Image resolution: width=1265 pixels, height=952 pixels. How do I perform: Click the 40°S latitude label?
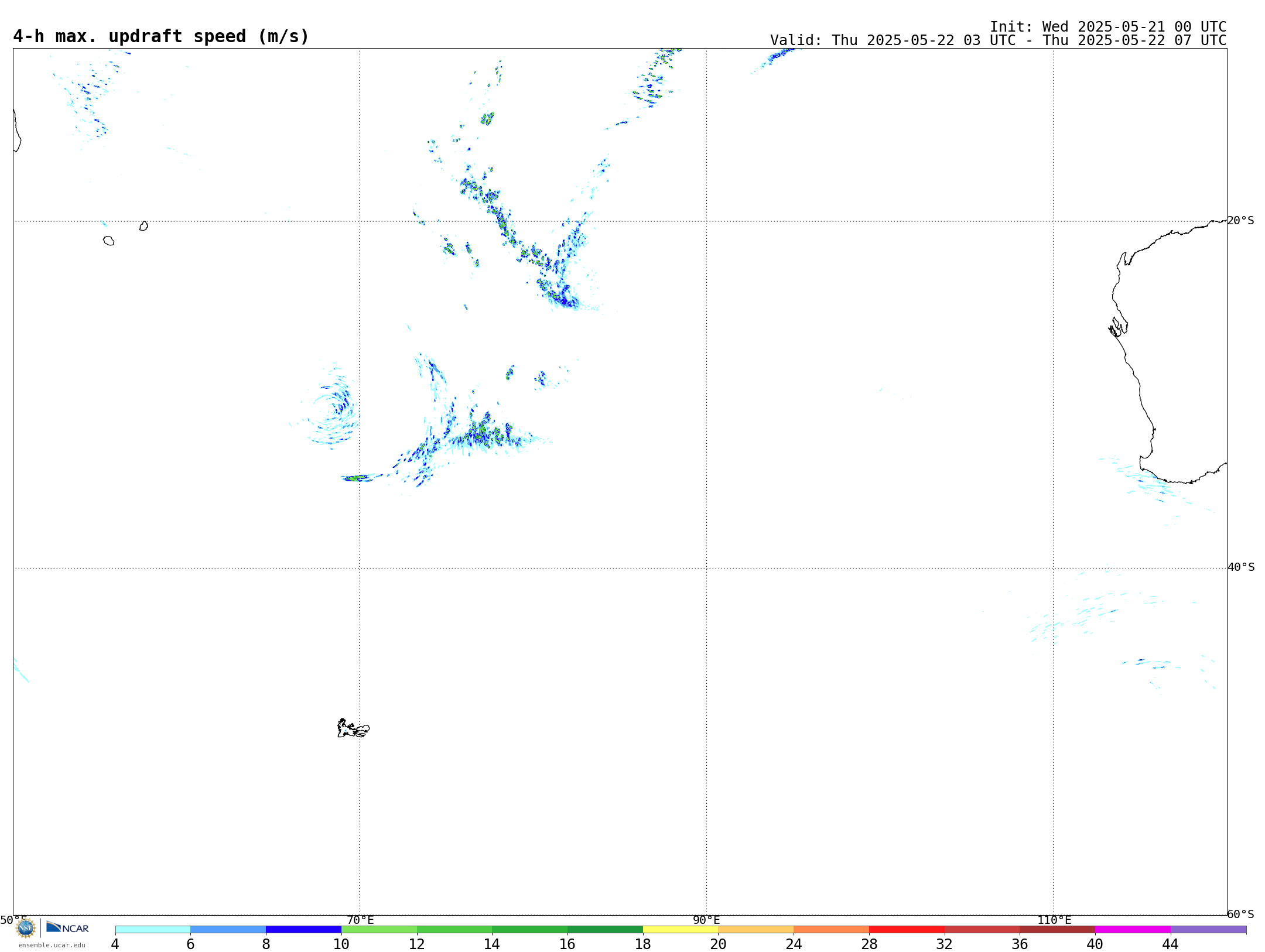[x=1240, y=567]
